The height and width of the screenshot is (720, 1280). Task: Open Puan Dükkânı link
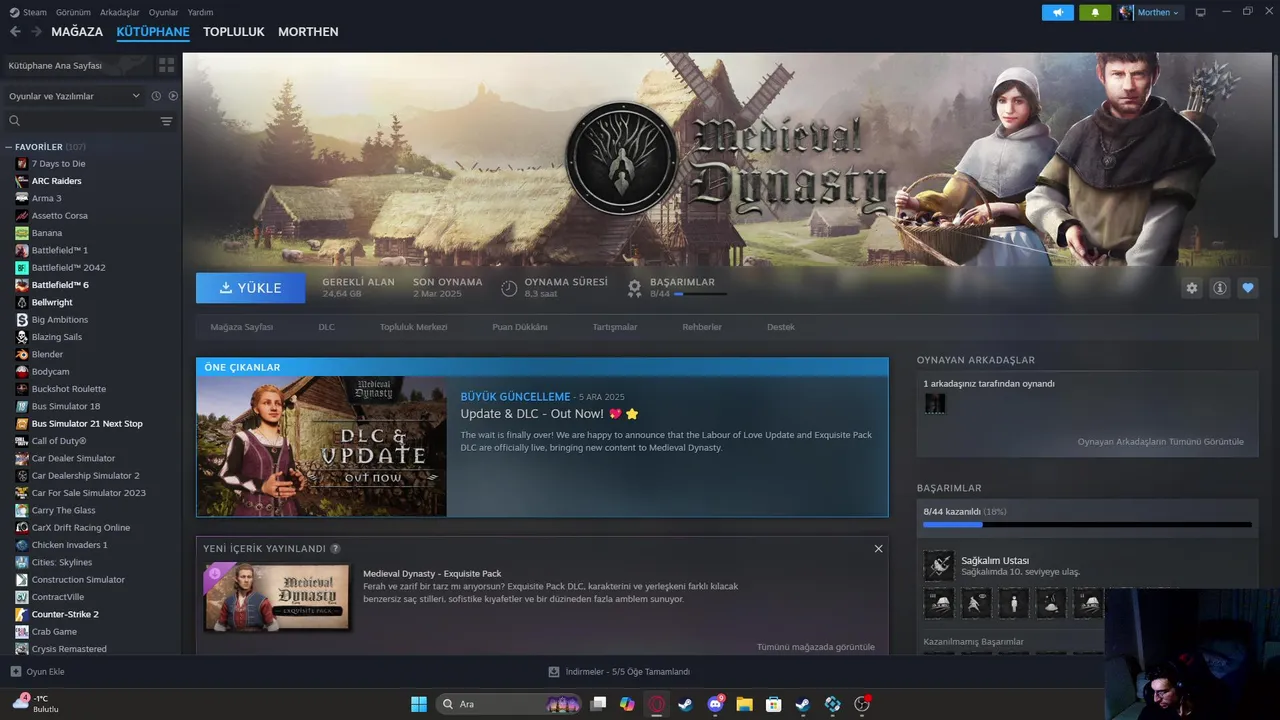point(520,327)
